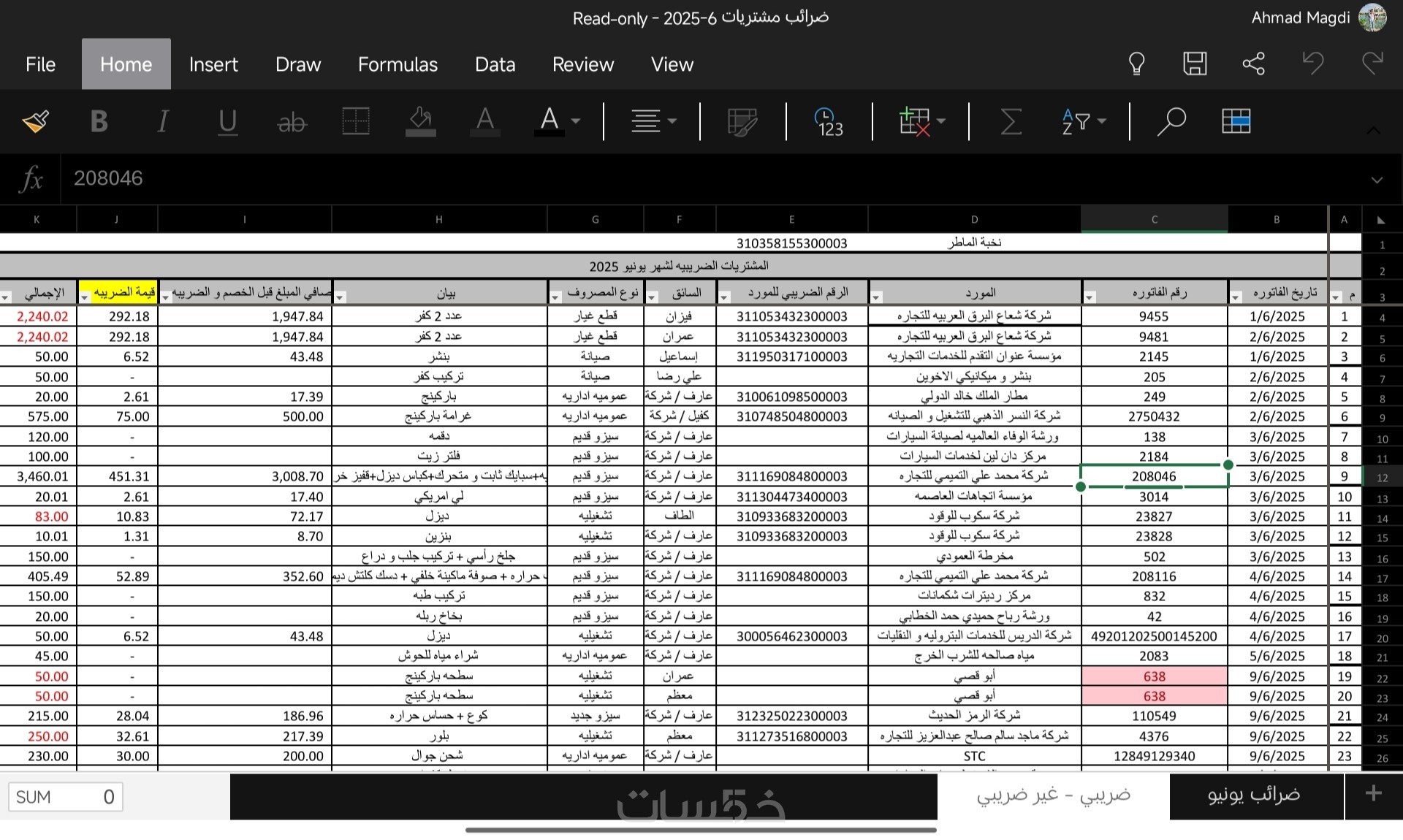This screenshot has height=840, width=1403.
Task: Add a new sheet with plus button
Action: [1373, 794]
